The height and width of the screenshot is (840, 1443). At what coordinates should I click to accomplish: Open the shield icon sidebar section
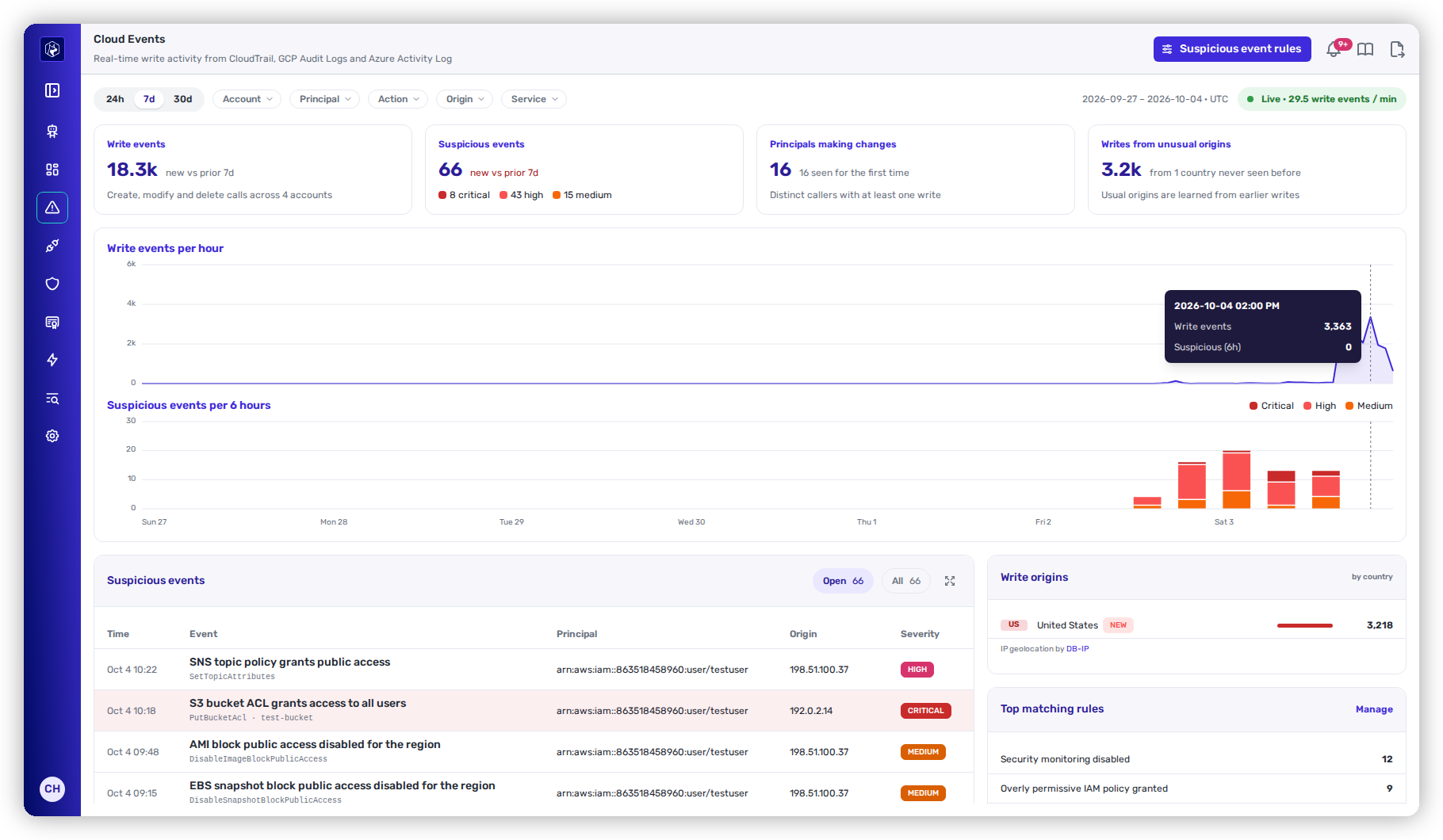(52, 284)
